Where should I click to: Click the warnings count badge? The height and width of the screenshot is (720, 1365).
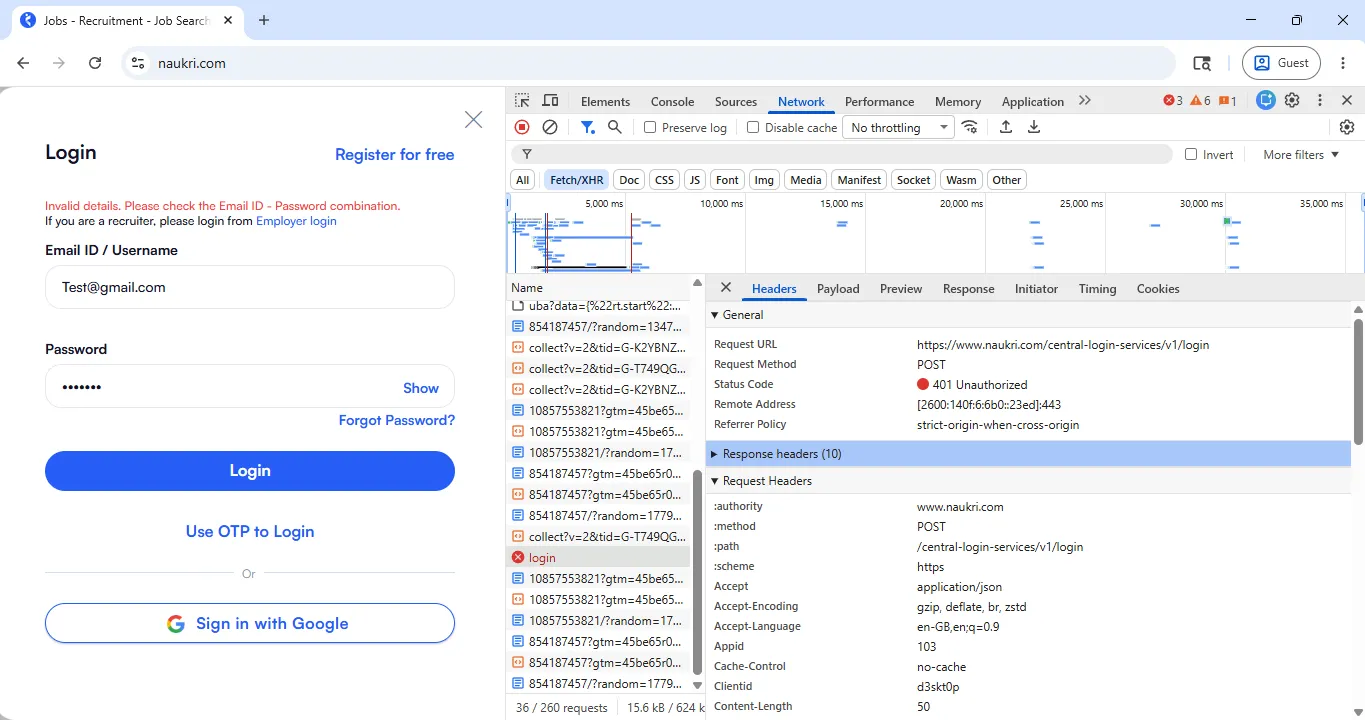point(1200,101)
